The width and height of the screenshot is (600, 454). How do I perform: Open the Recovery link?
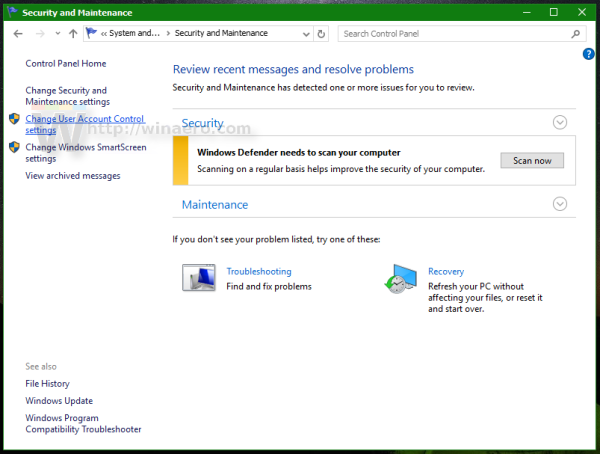coord(446,271)
